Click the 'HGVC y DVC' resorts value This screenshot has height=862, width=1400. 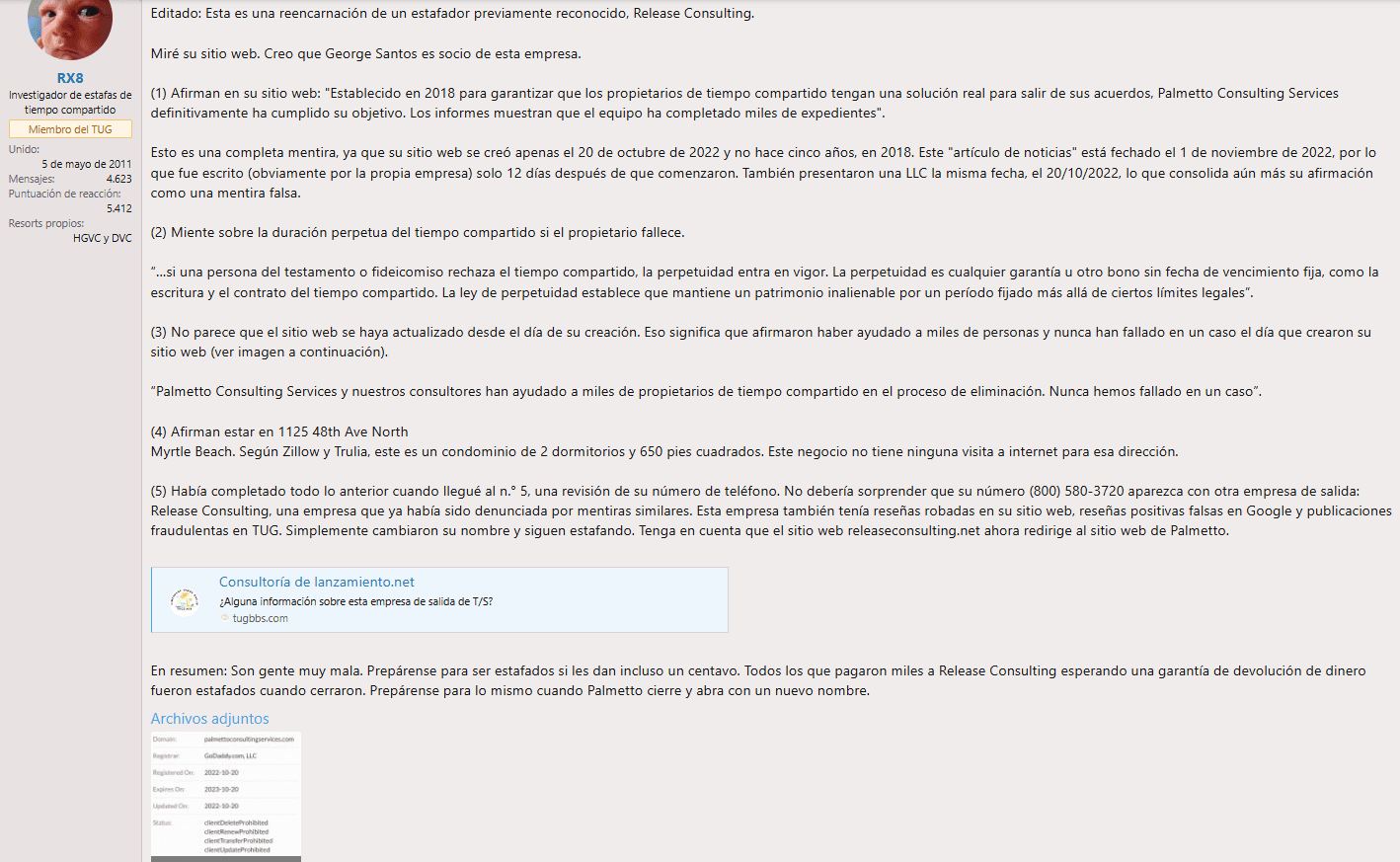[x=103, y=239]
